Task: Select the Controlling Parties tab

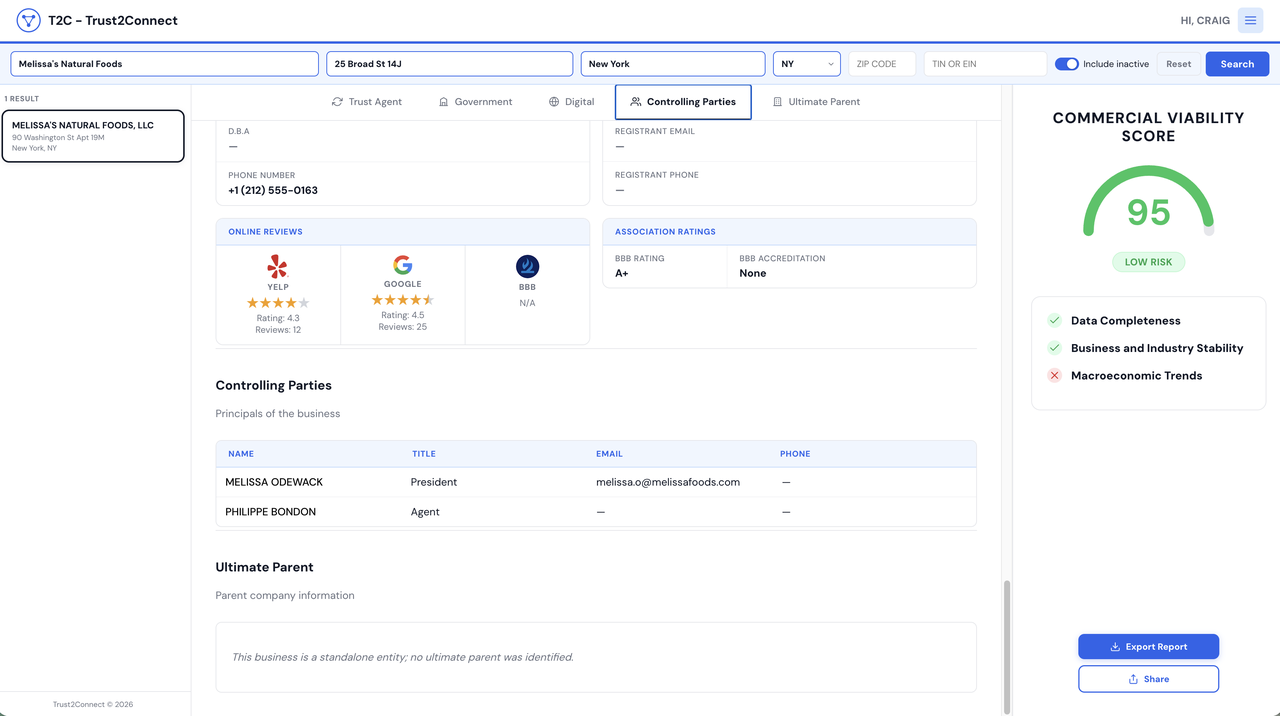Action: point(683,102)
